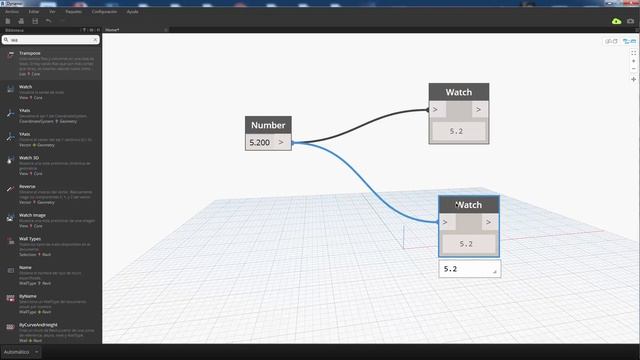Click the Biblioteca panel header
Viewport: 640px width, 360px height.
click(x=14, y=30)
